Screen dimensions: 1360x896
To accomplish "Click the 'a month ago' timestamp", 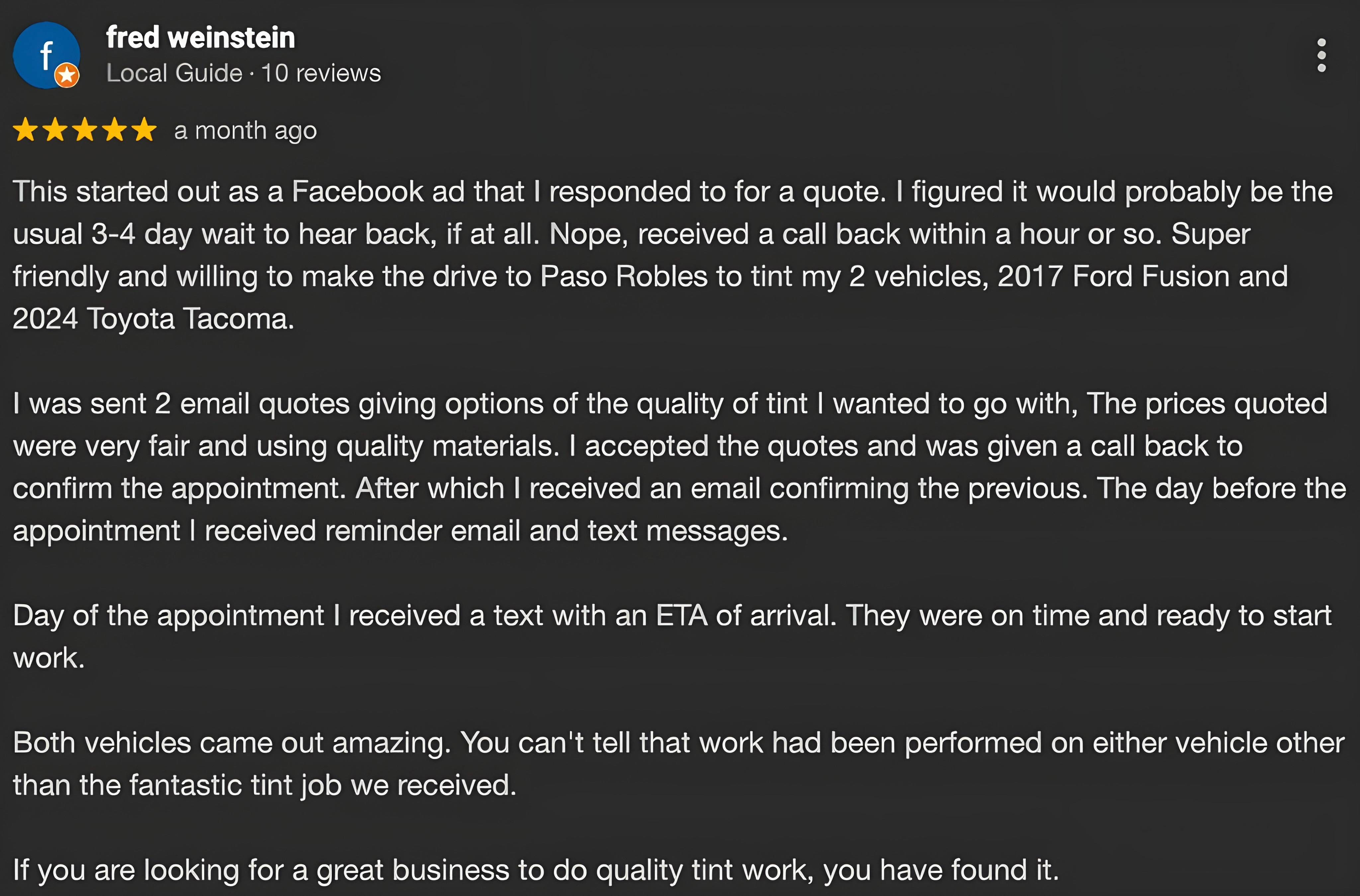I will (x=245, y=130).
